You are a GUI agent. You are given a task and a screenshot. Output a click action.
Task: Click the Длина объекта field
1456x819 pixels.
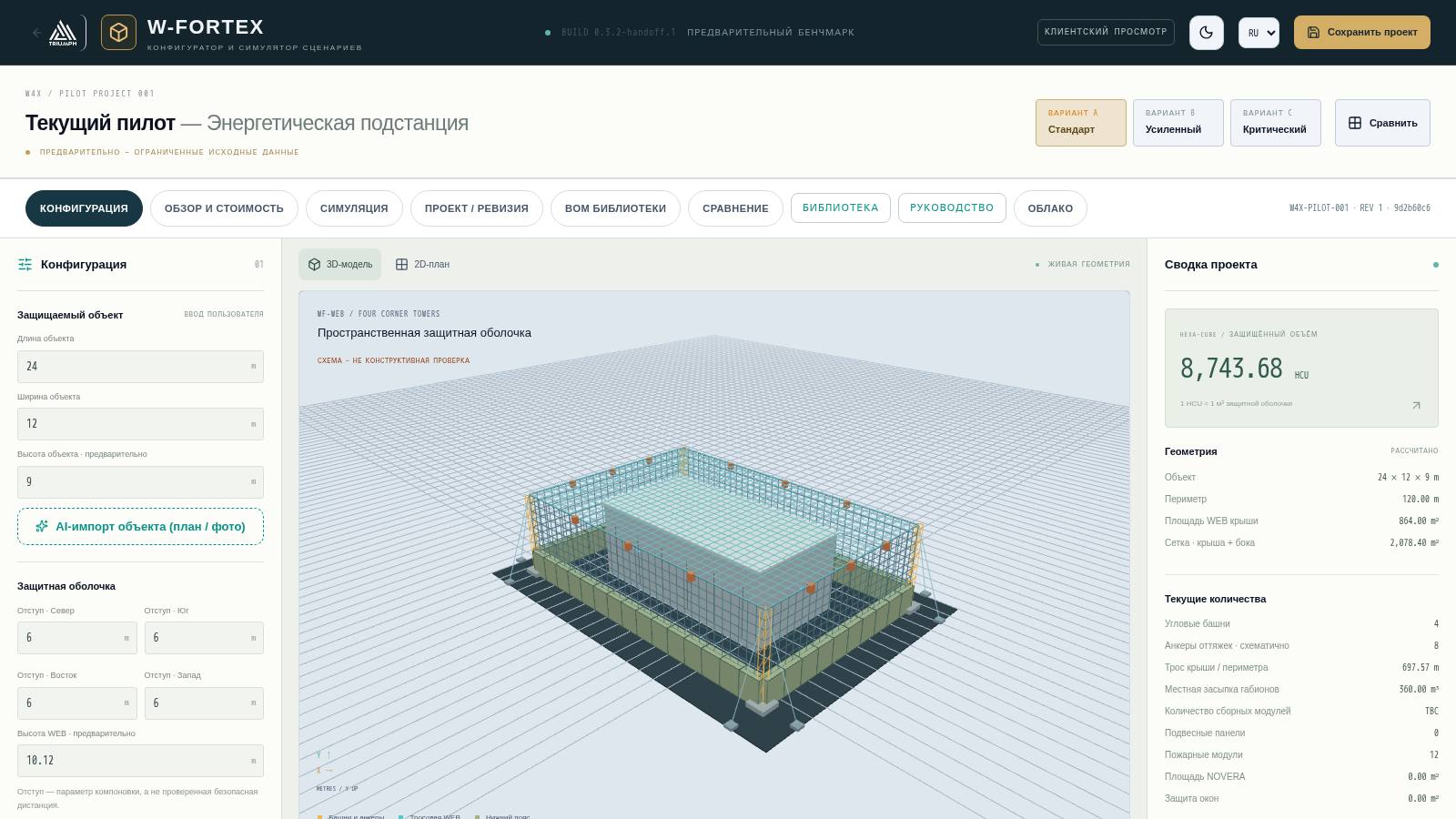click(140, 366)
